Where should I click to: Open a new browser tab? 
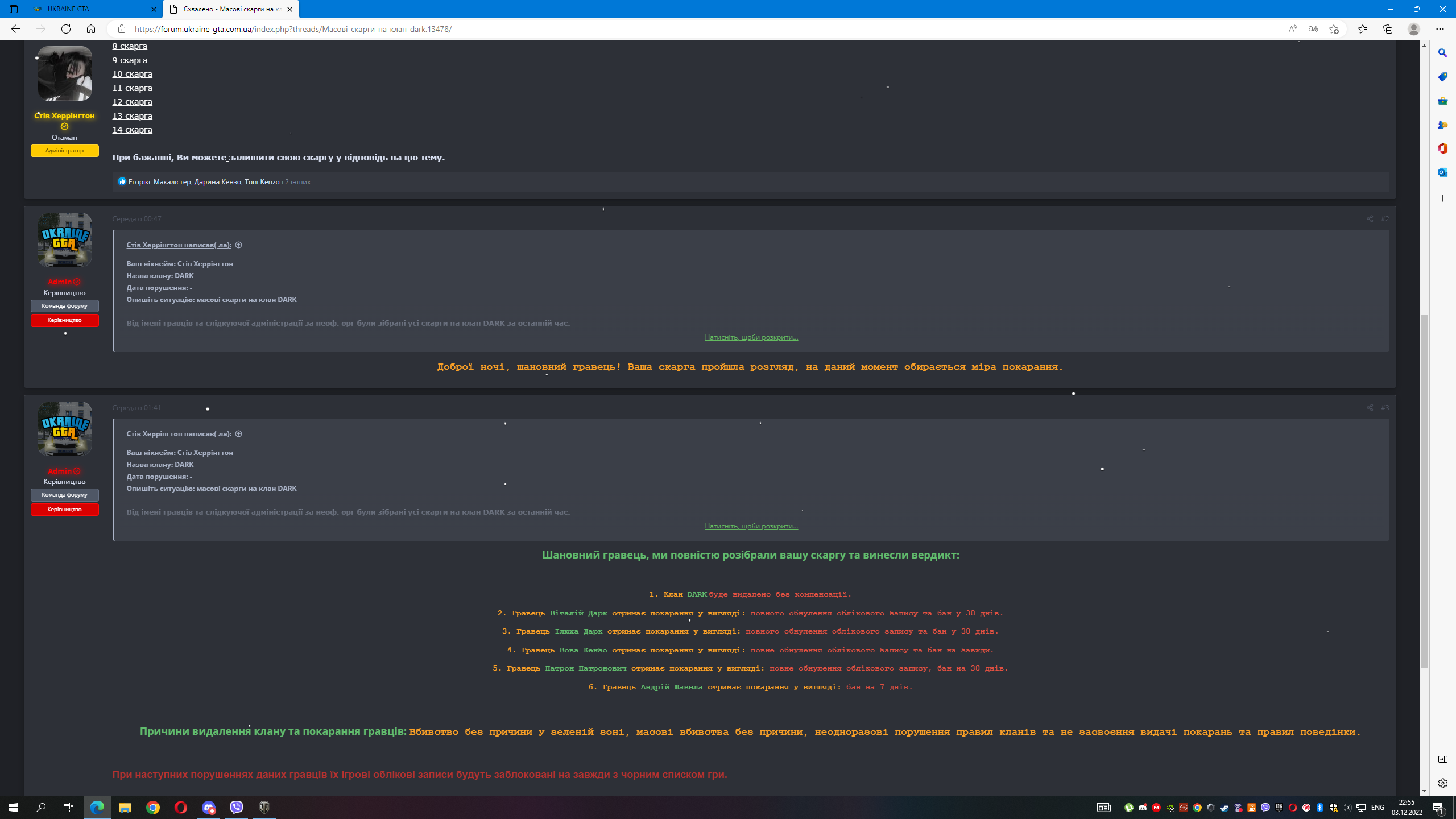point(309,9)
